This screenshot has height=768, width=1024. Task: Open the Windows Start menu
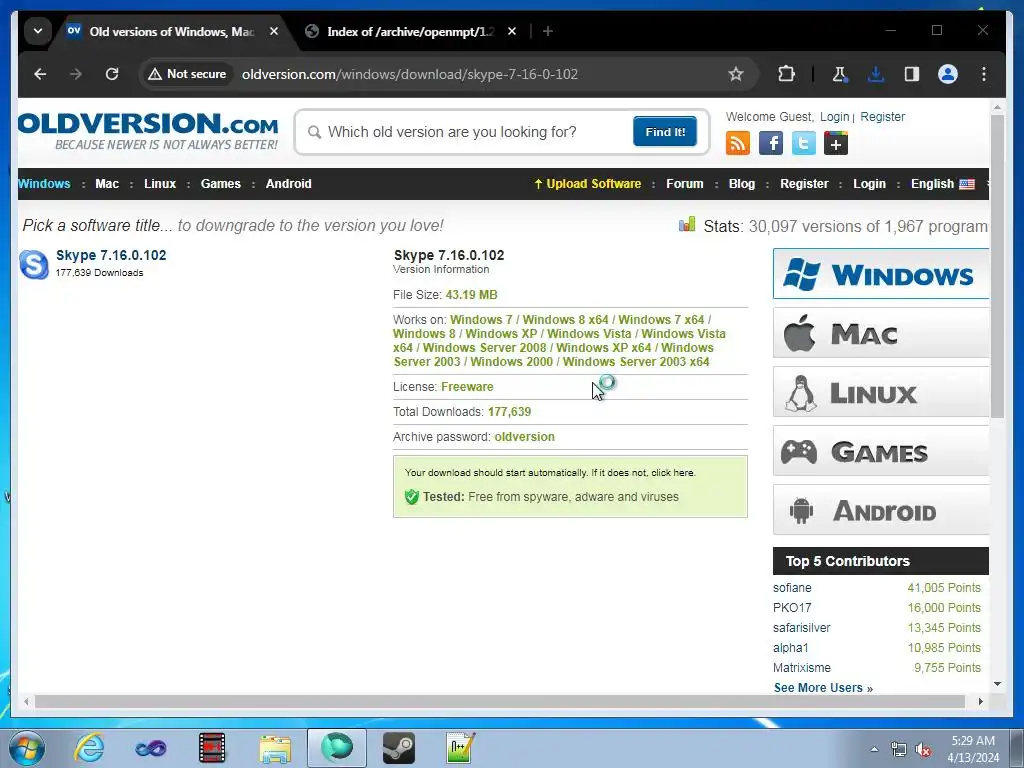(x=27, y=748)
